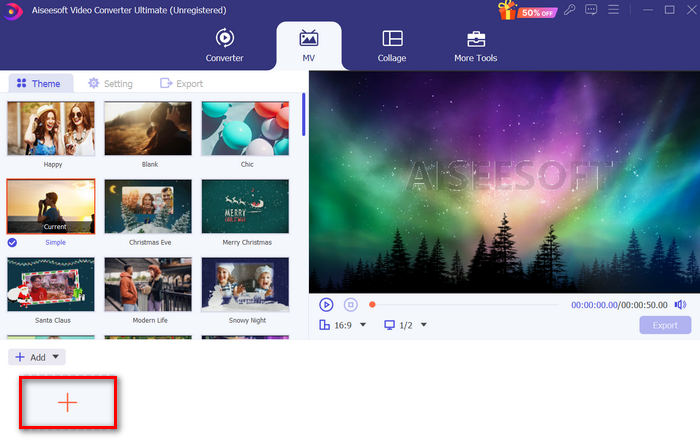Stop the preview playback
This screenshot has height=443, width=700.
351,305
